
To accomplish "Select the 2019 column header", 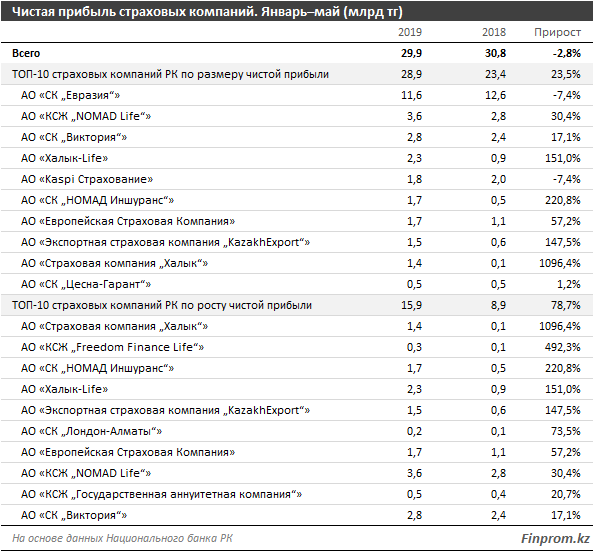I will click(410, 32).
